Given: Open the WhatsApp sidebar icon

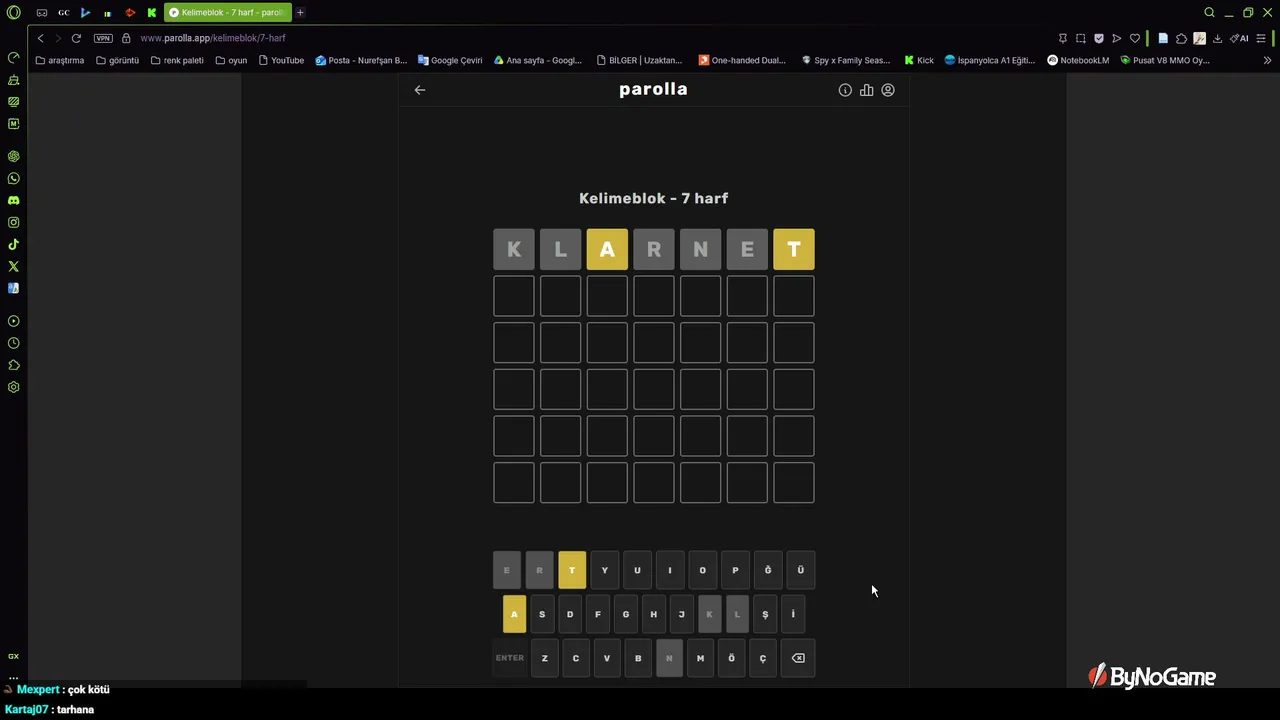Looking at the screenshot, I should tap(14, 179).
